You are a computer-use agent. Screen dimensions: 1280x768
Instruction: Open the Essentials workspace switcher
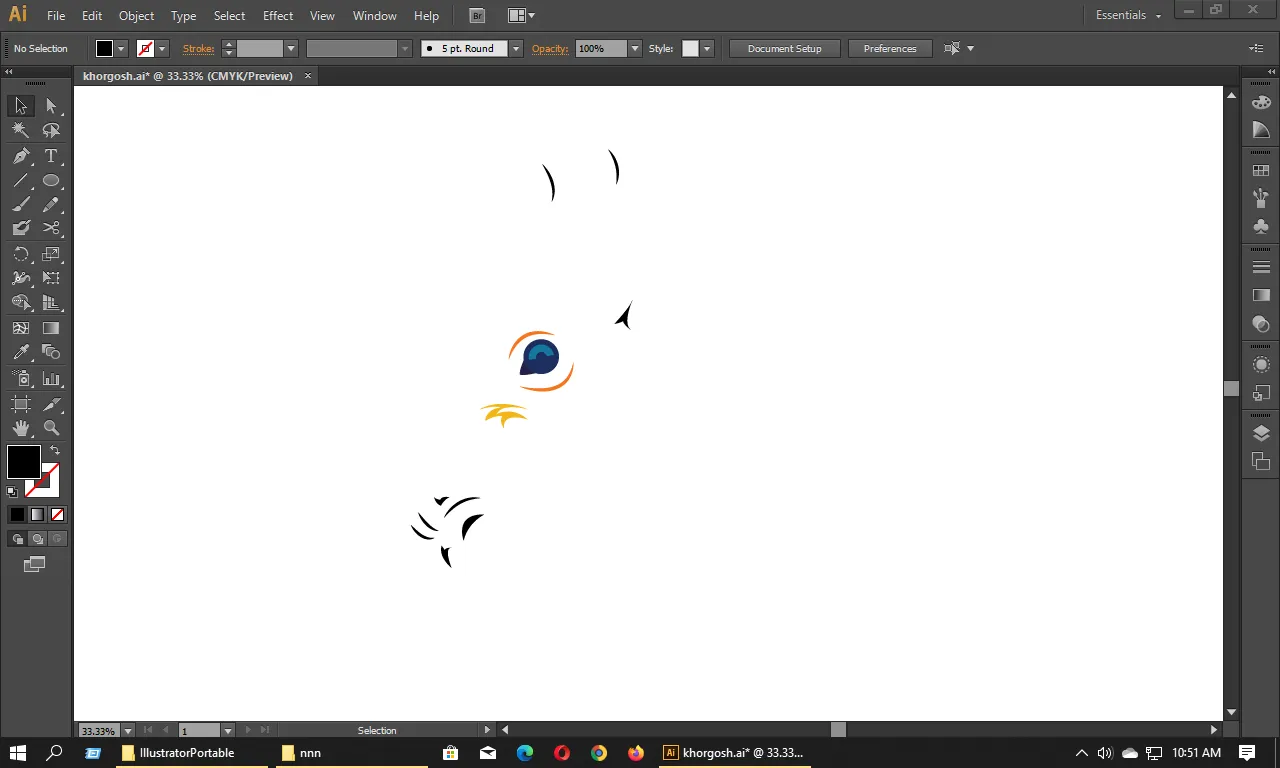pyautogui.click(x=1128, y=15)
